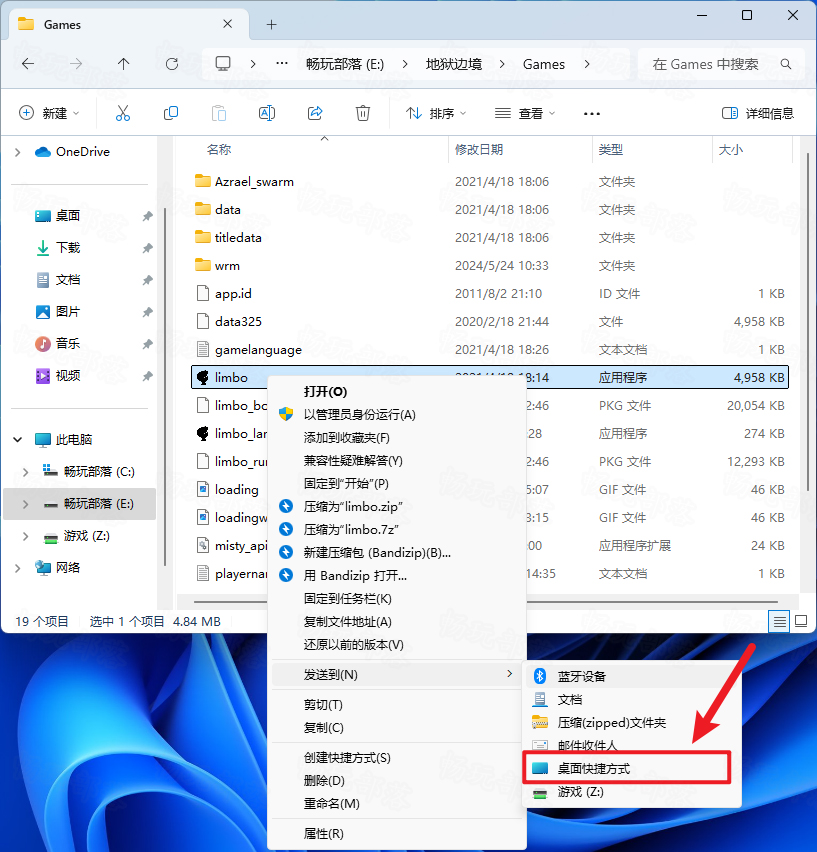
Task: Choose 用 Bandizip 打开...
Action: tap(355, 575)
